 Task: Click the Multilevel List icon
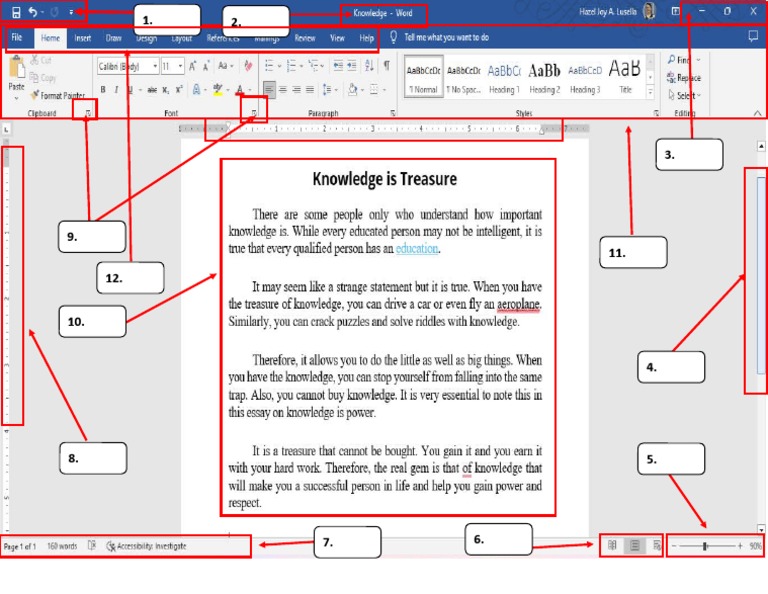[313, 66]
